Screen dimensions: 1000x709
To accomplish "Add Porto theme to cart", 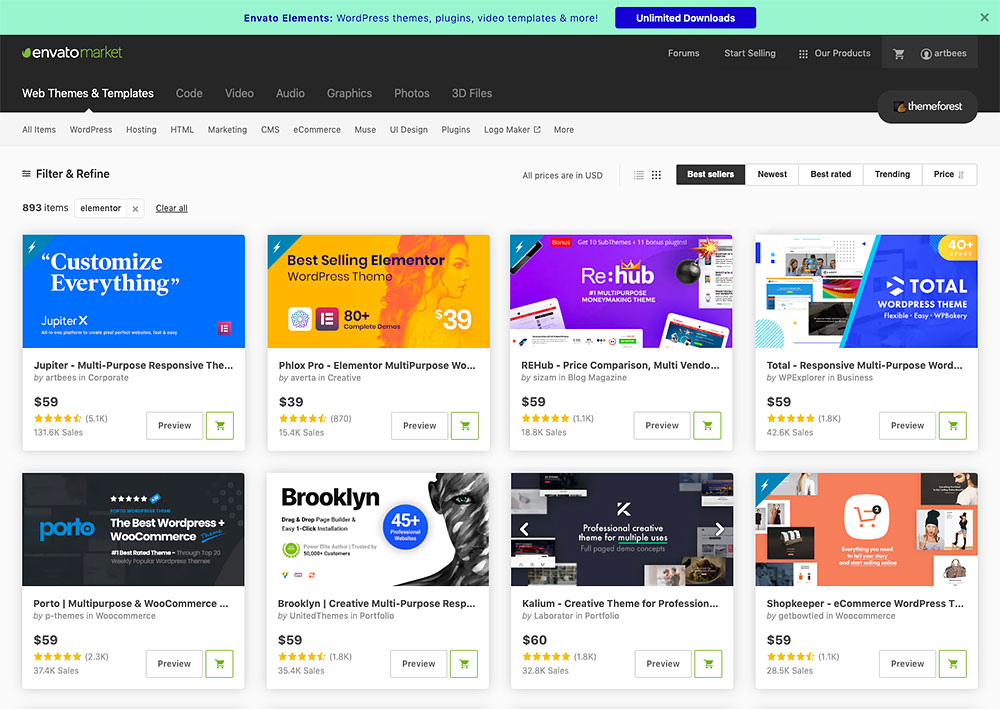I will click(x=219, y=664).
